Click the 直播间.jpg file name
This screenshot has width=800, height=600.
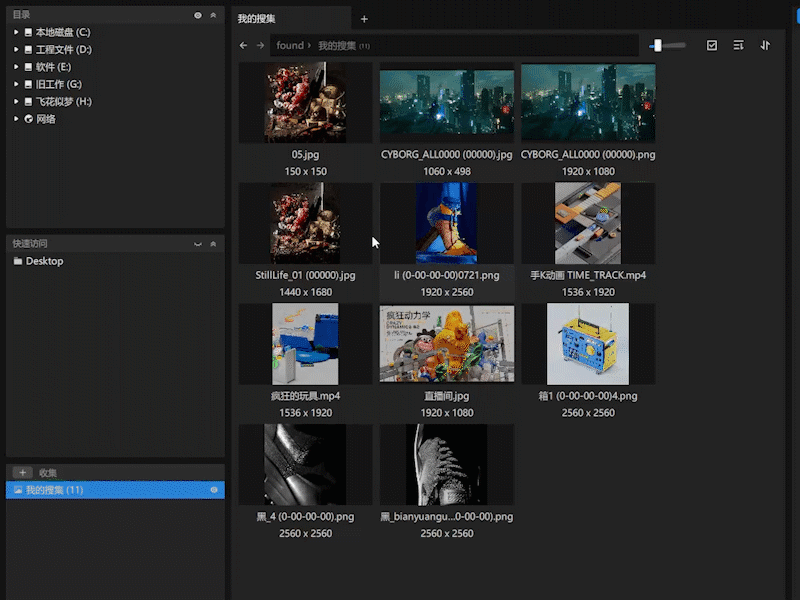[x=447, y=396]
